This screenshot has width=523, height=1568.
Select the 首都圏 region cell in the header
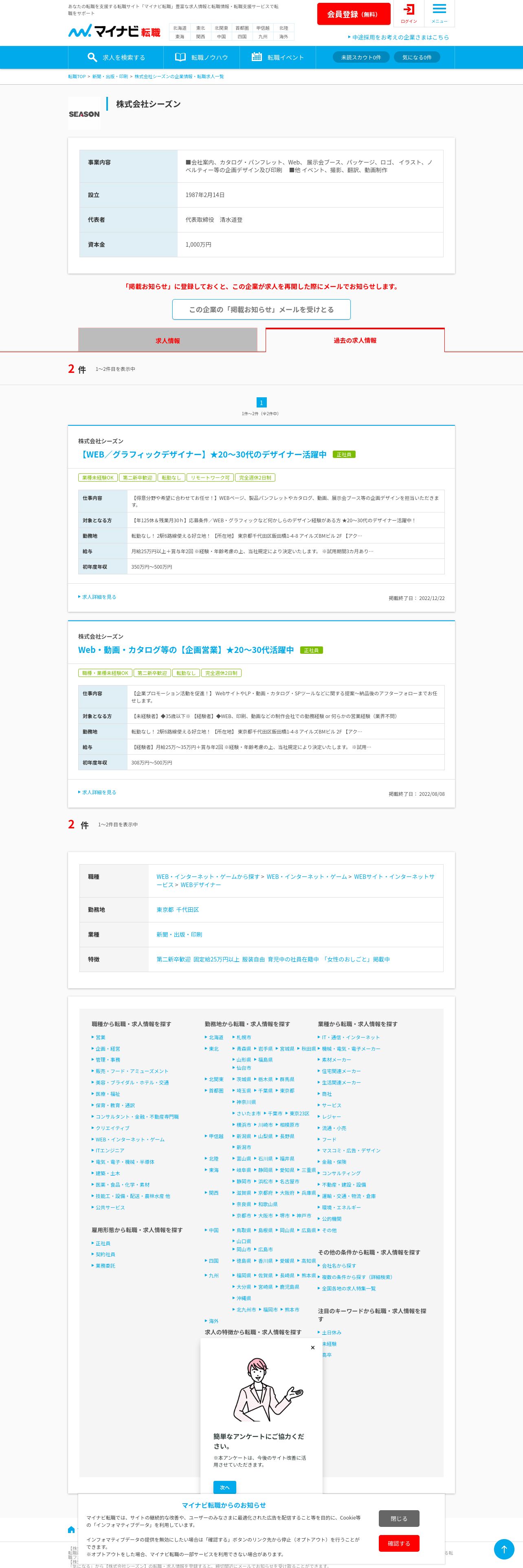pyautogui.click(x=242, y=28)
